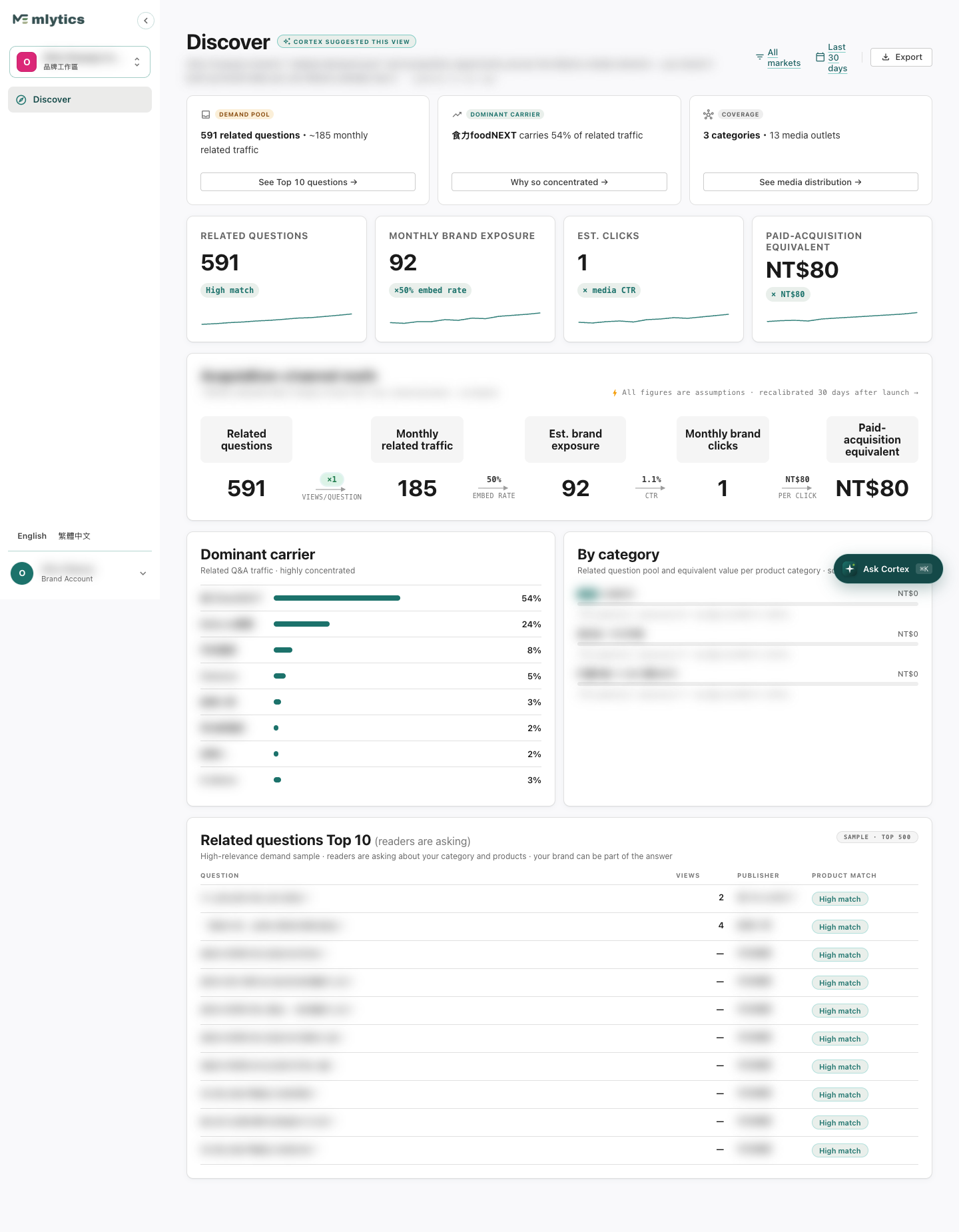Click the mlytics logo
Screen dimensions: 959x1232
click(49, 20)
